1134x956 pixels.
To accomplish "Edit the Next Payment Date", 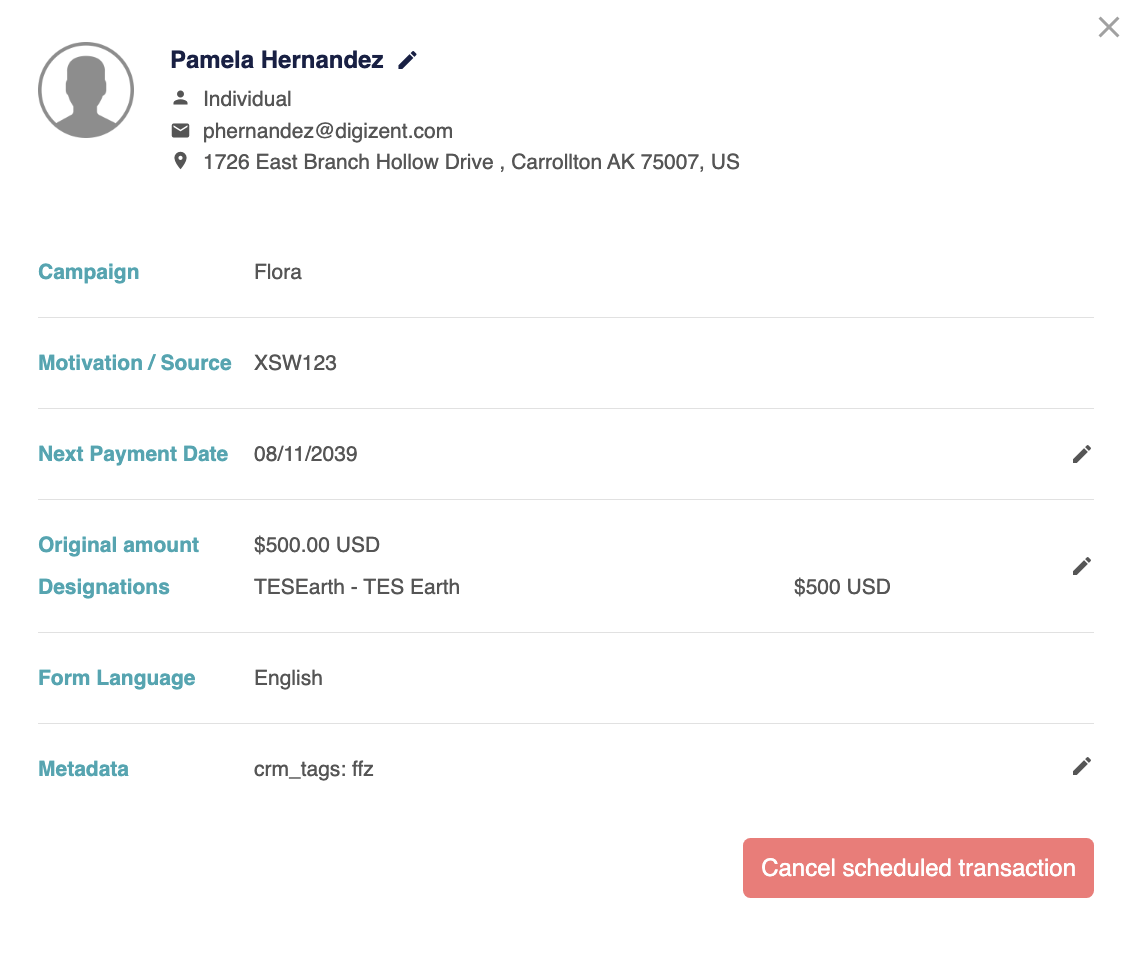I will [1081, 455].
